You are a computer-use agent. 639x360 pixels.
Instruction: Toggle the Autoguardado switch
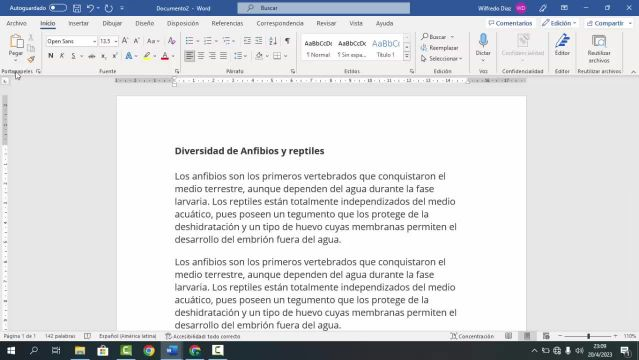(57, 8)
